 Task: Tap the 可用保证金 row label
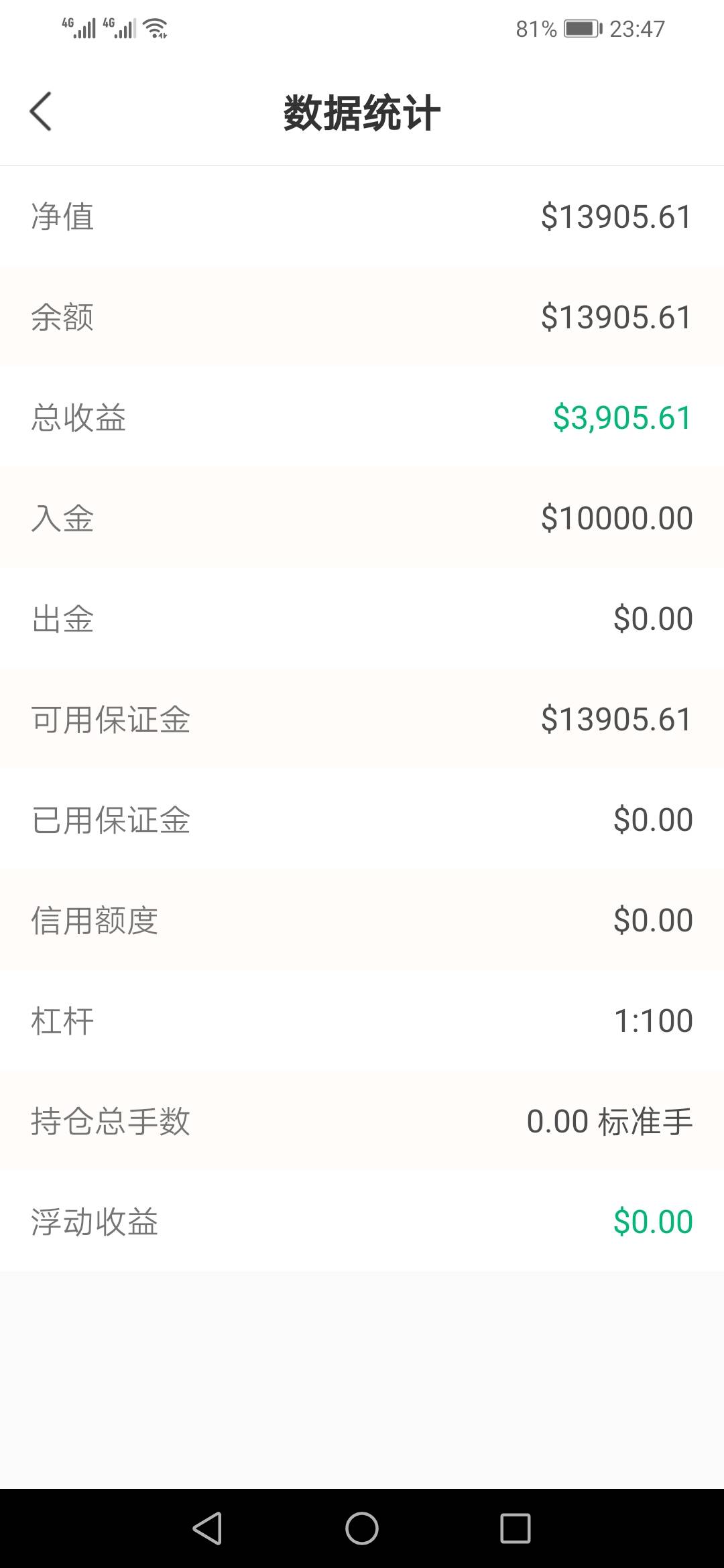(x=111, y=719)
